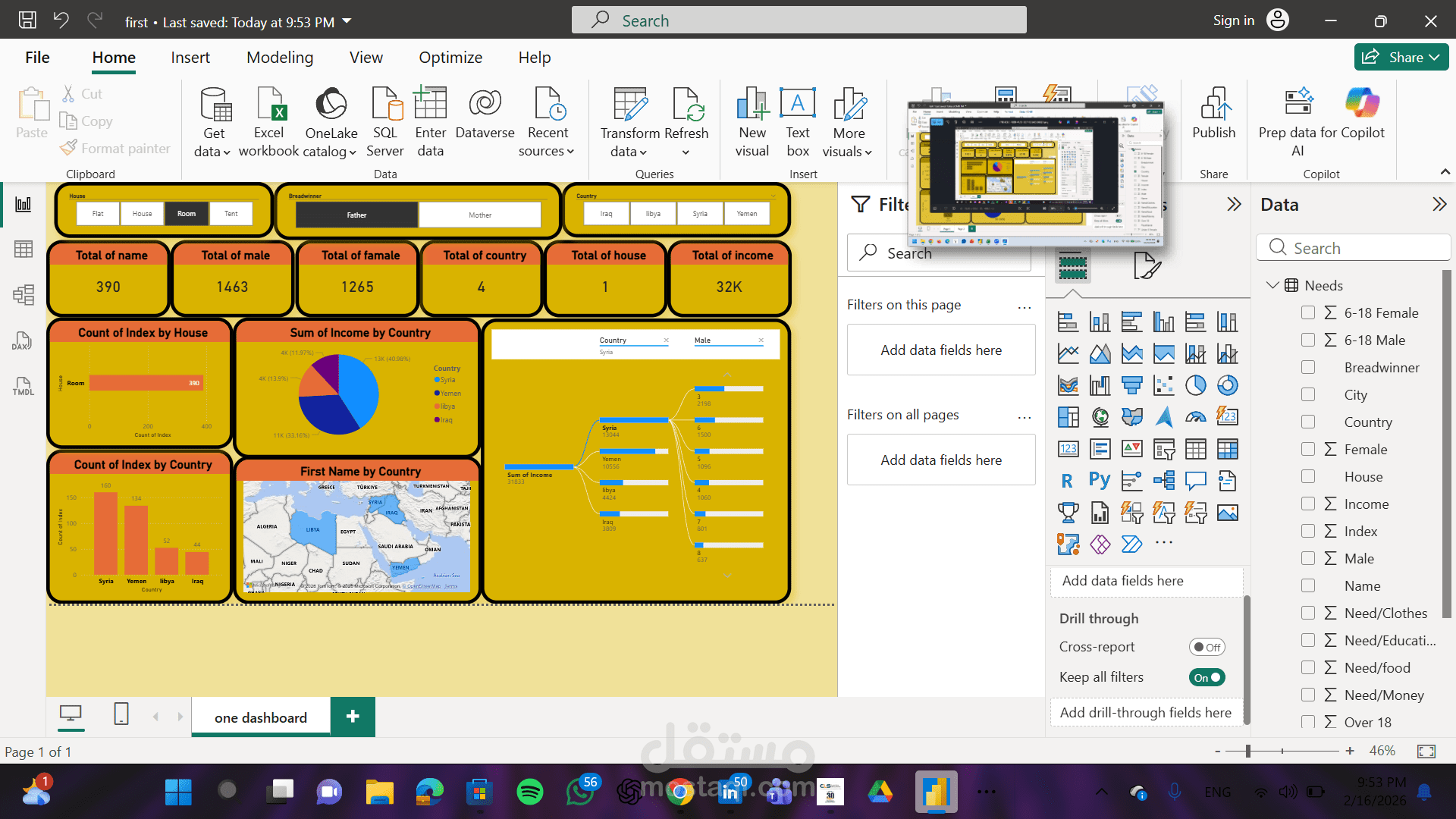Select the R script visual icon
This screenshot has width=1456, height=819.
point(1068,481)
